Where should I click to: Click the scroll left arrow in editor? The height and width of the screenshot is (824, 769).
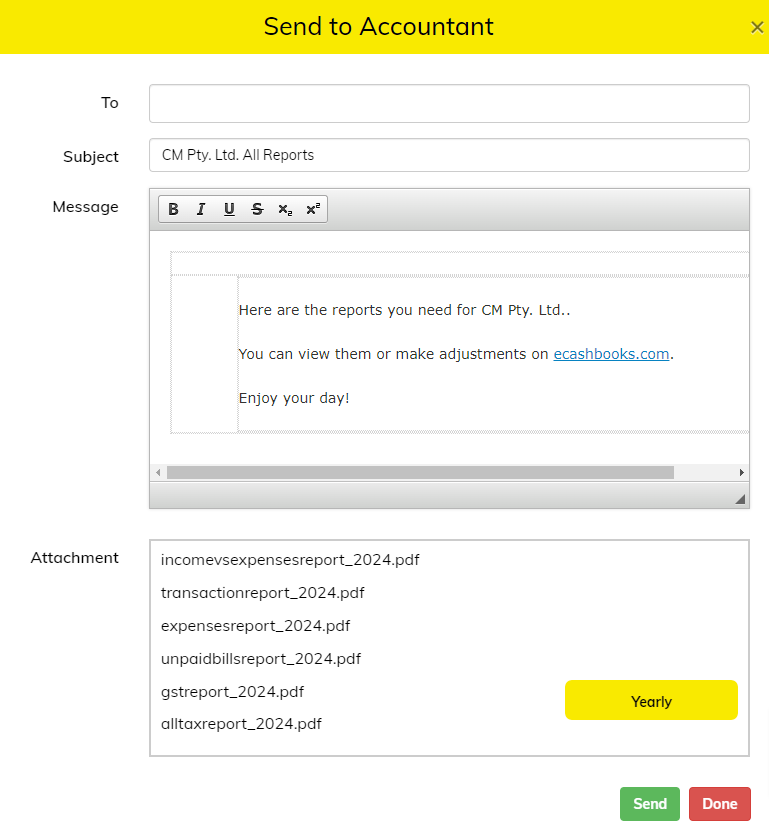coord(157,472)
